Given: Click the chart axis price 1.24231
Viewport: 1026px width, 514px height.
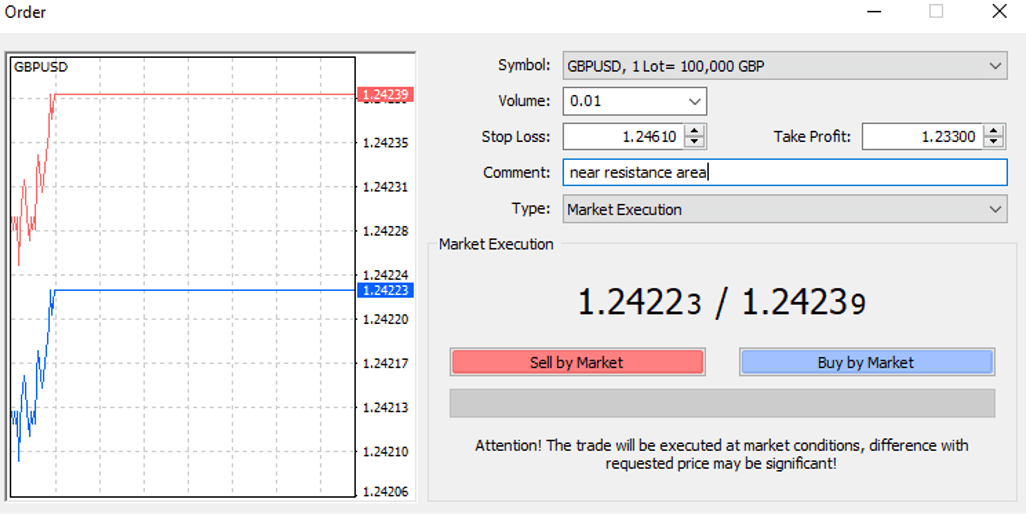Looking at the screenshot, I should coord(385,187).
